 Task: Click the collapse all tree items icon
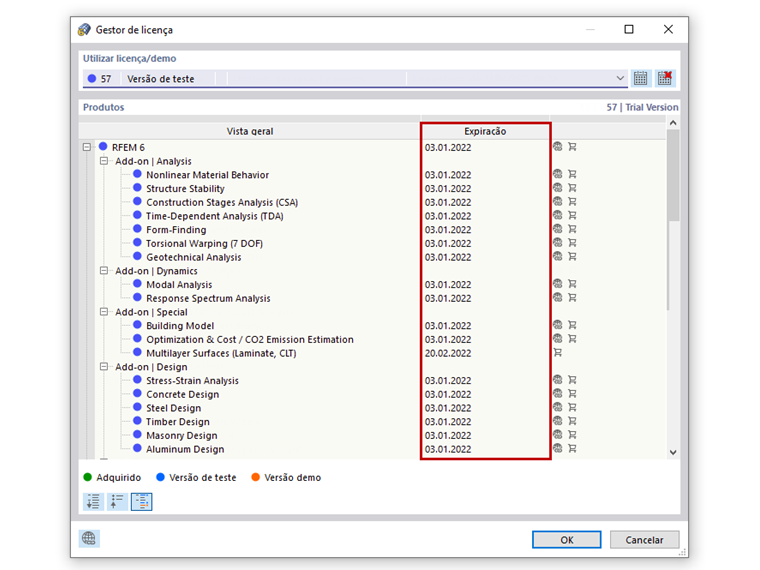pos(117,502)
